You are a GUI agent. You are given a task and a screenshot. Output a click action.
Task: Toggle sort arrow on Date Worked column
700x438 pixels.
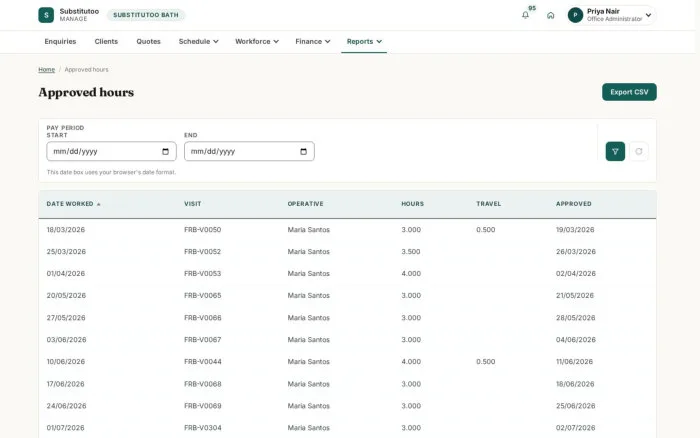click(99, 204)
